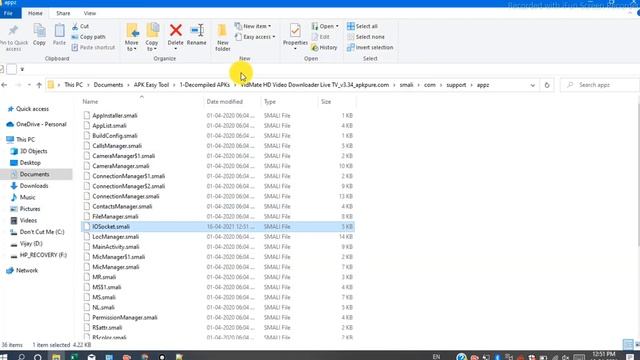Switch to the Share ribbon tab
Image resolution: width=640 pixels, height=360 pixels.
point(63,13)
